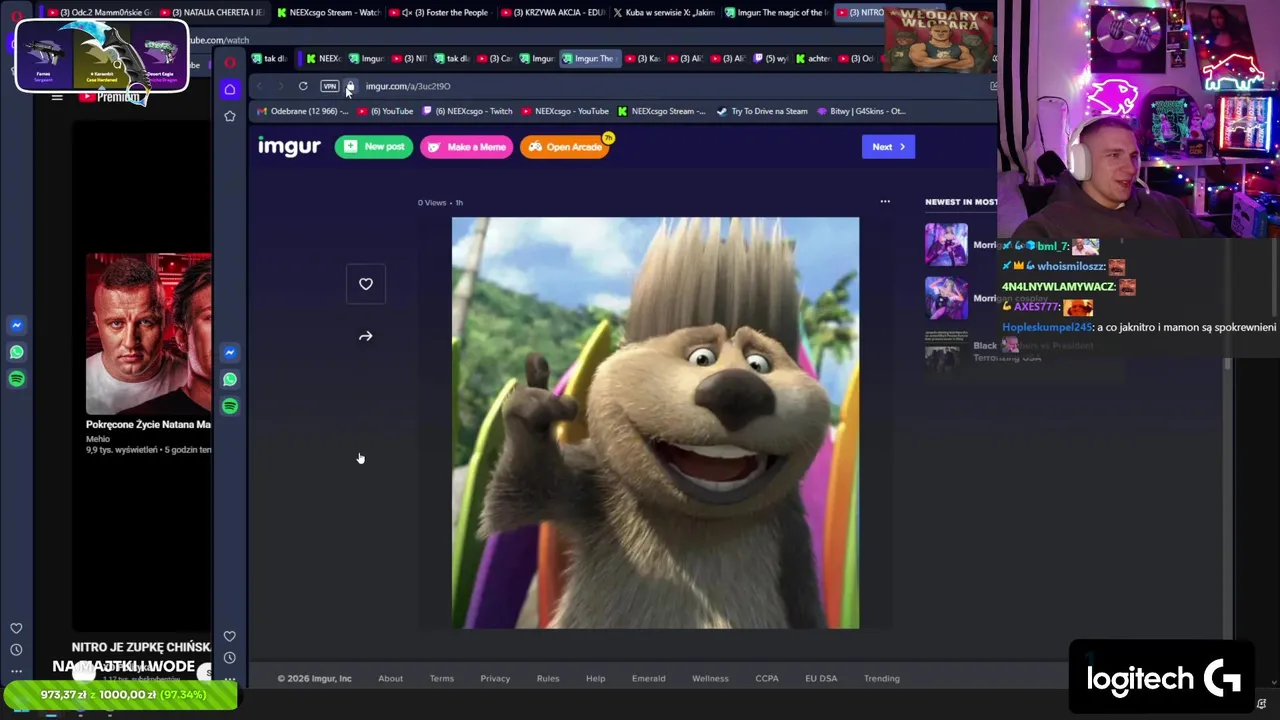The image size is (1280, 720).
Task: Click the VPN badge in the address bar
Action: [x=329, y=86]
